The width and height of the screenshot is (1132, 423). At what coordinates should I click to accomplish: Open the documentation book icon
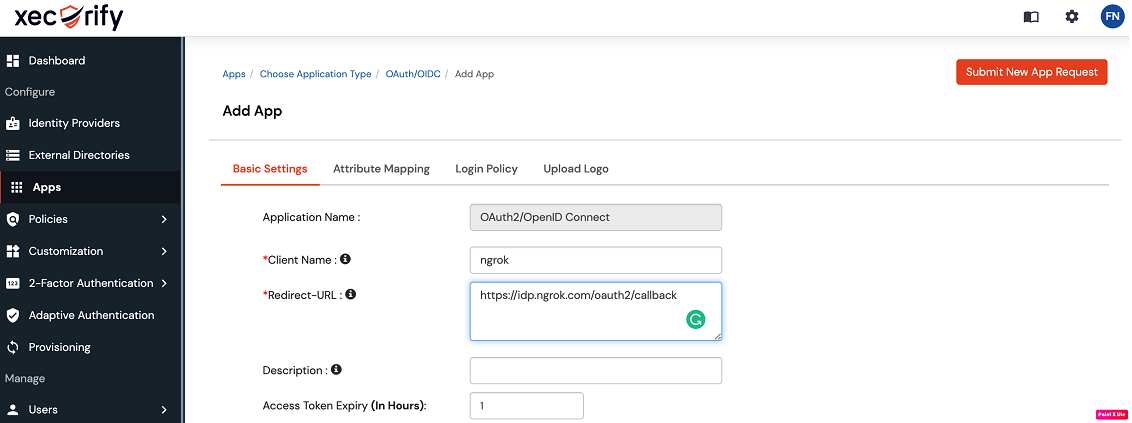click(x=1031, y=17)
